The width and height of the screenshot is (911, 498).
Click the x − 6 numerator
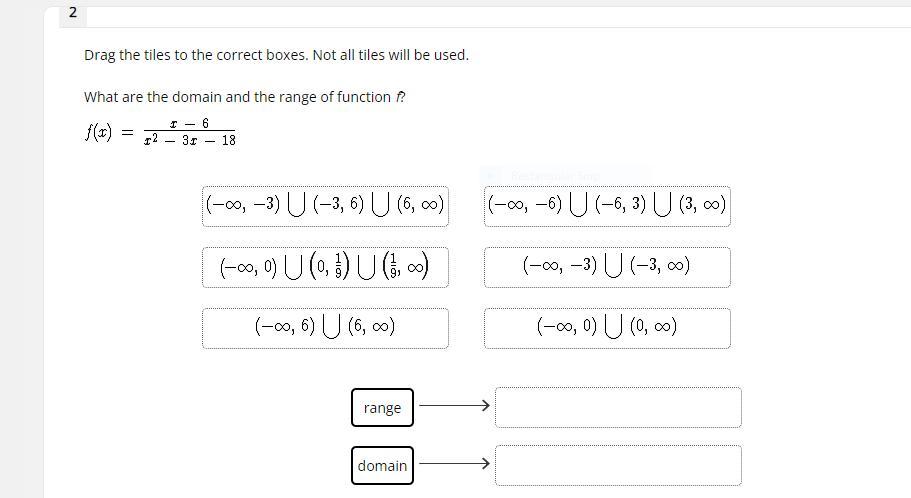click(x=189, y=123)
